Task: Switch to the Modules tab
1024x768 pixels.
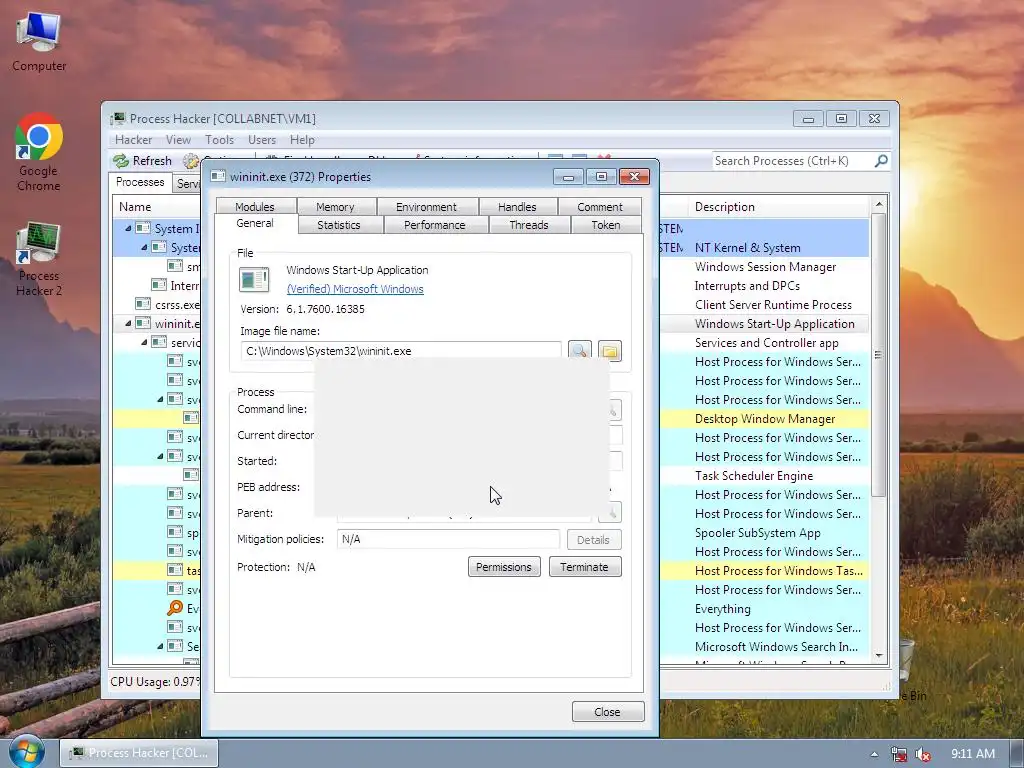Action: 255,206
